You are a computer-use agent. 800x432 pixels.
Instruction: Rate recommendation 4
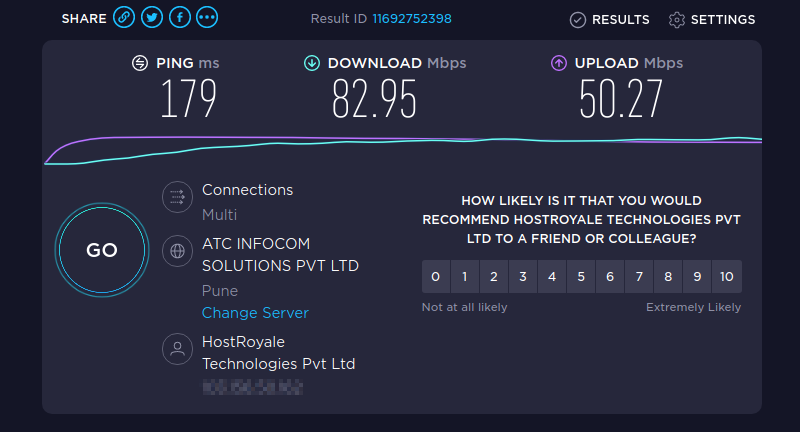tap(552, 276)
